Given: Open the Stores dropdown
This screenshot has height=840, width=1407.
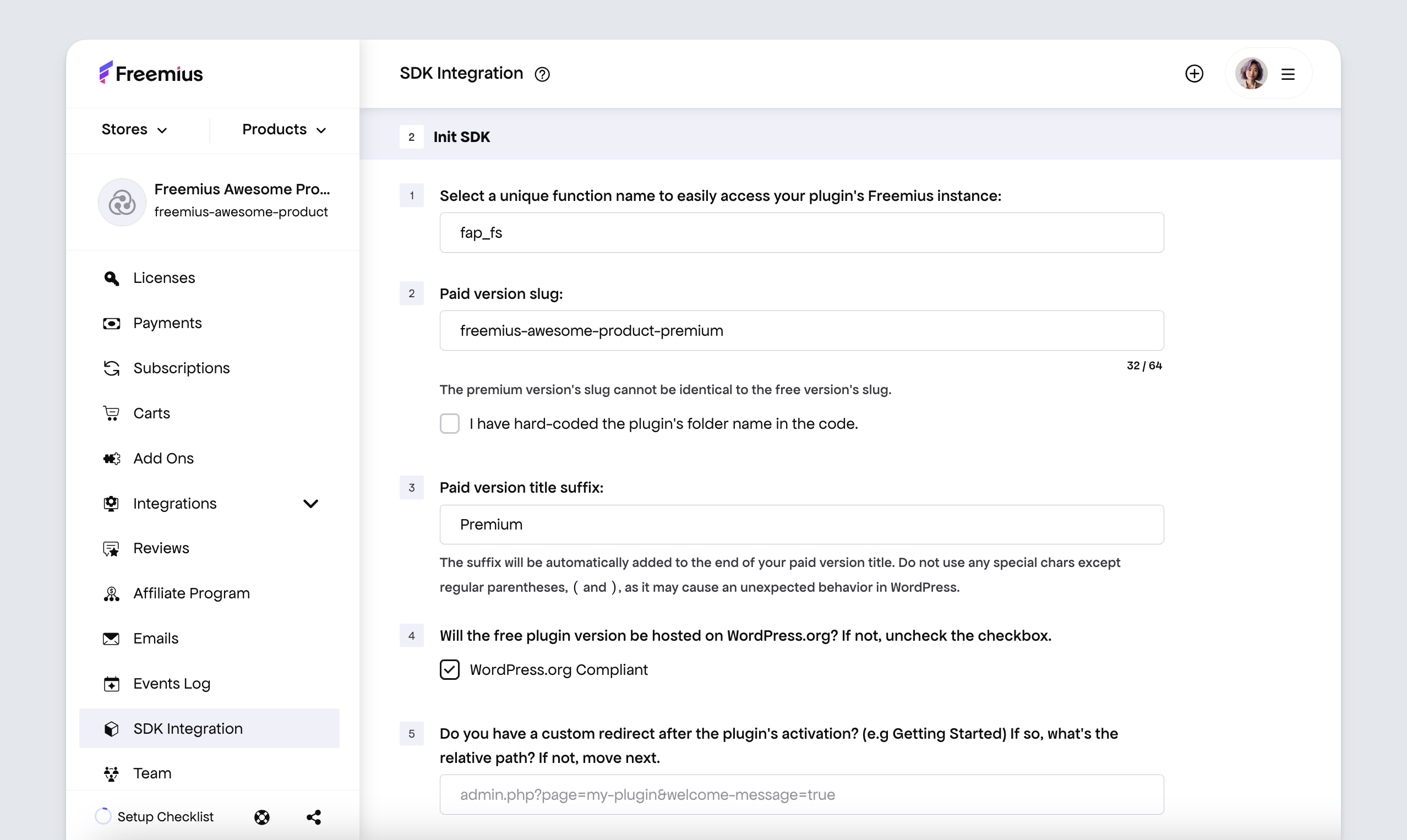Looking at the screenshot, I should 135,129.
